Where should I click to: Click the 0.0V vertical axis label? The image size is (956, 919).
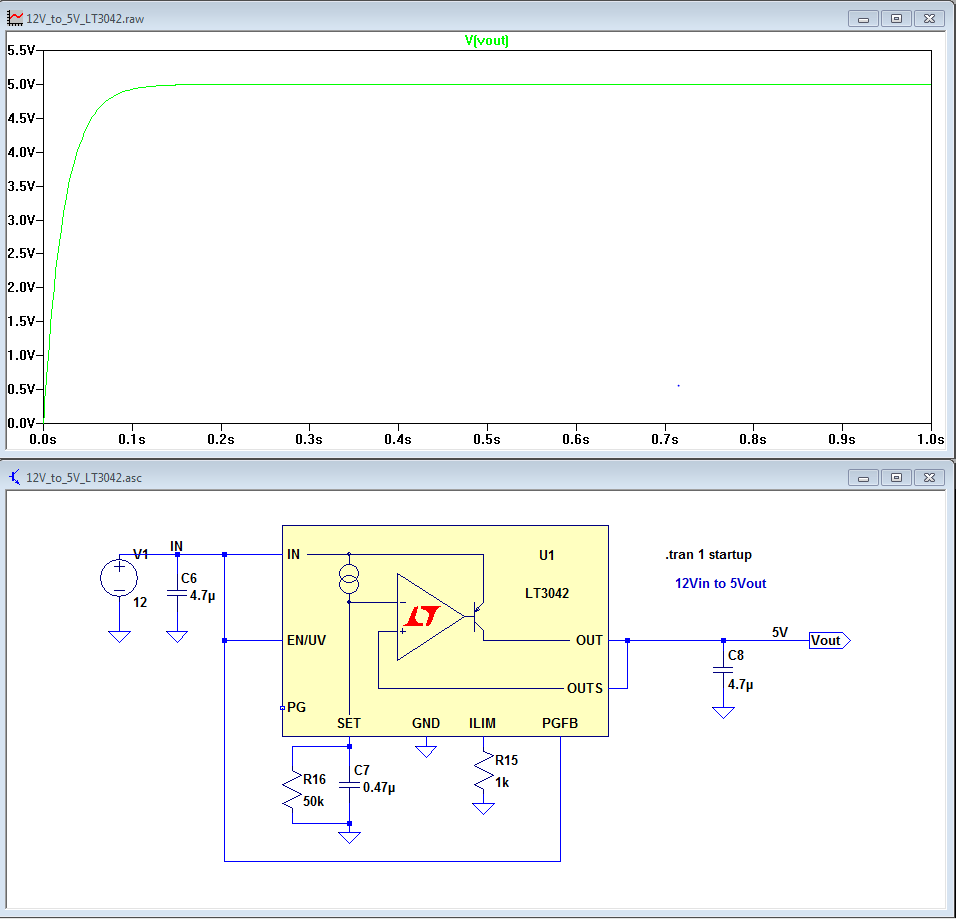21,423
